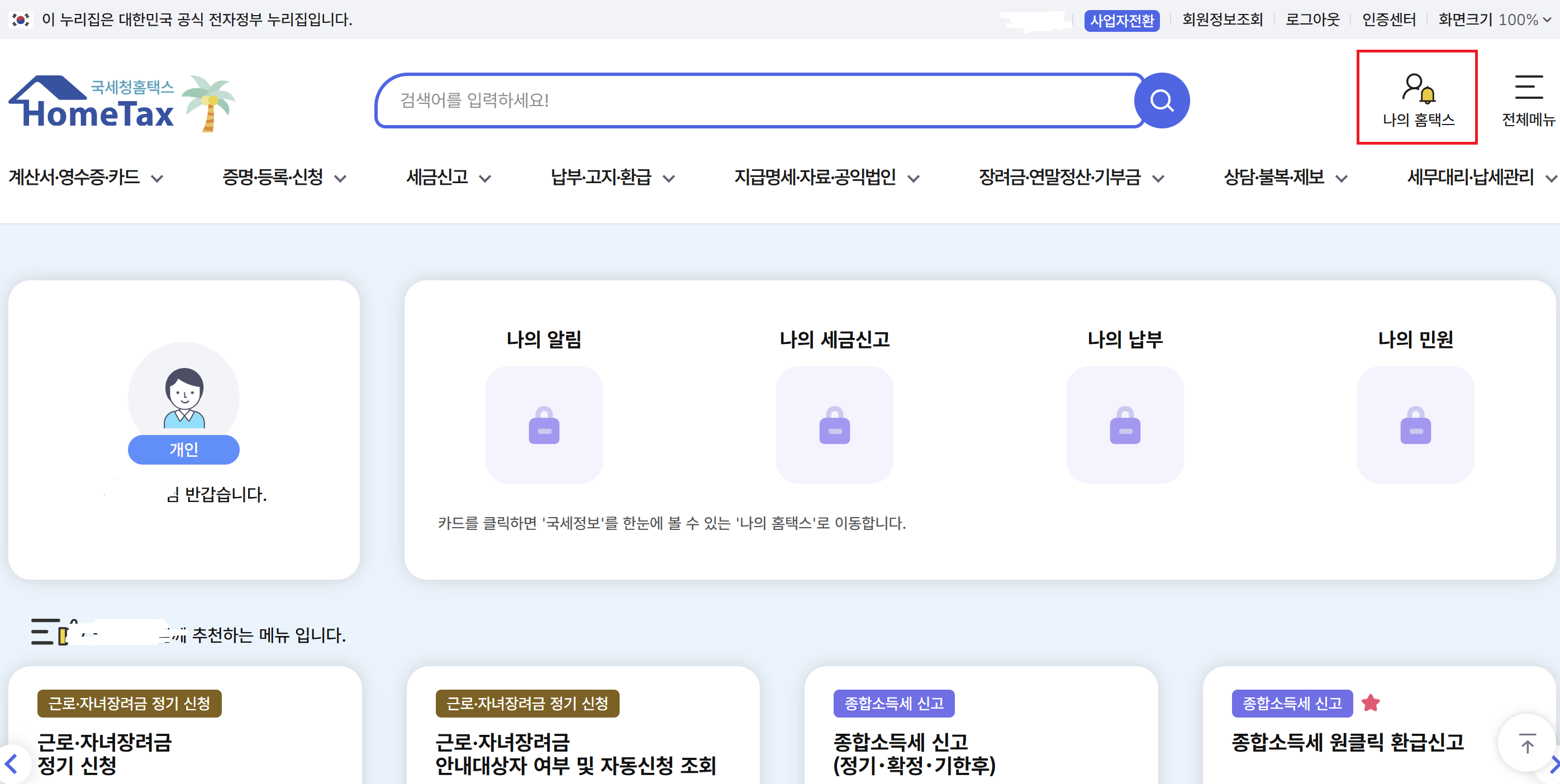Screen dimensions: 1560x784
Task: Click 인증센터 link
Action: pyautogui.click(x=1388, y=20)
